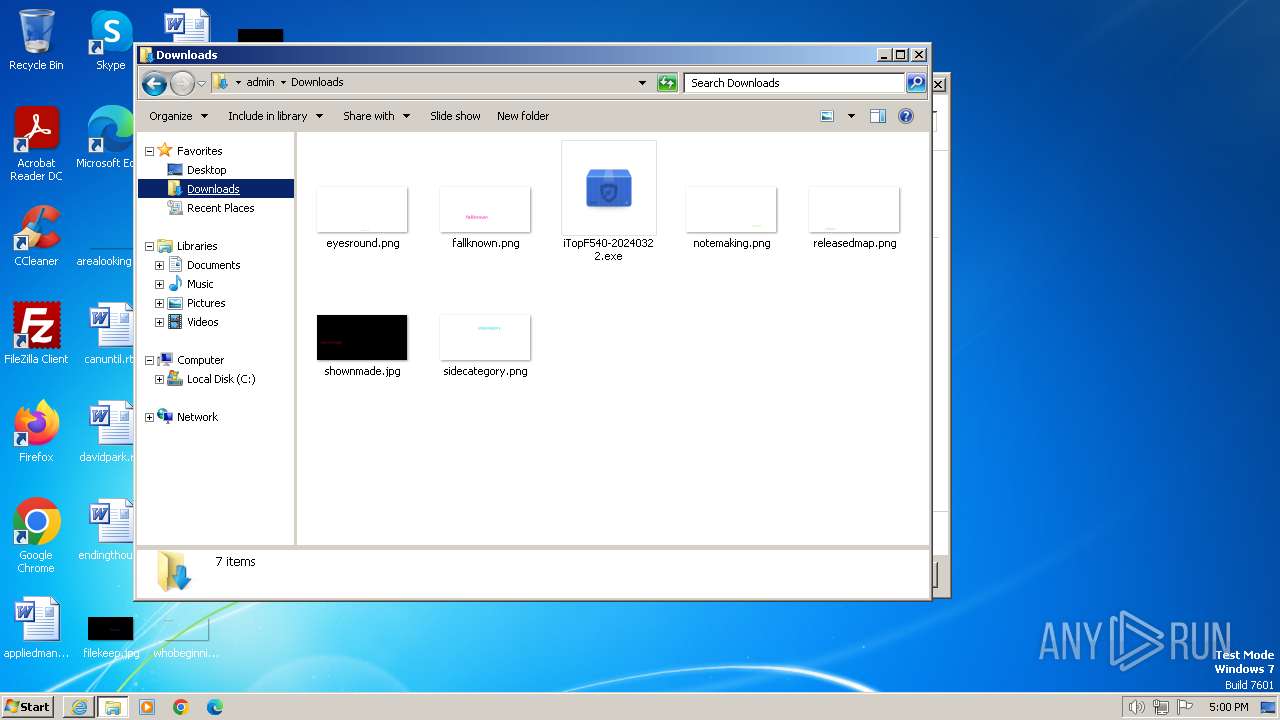The height and width of the screenshot is (720, 1280).
Task: Expand the Music library node
Action: [159, 284]
